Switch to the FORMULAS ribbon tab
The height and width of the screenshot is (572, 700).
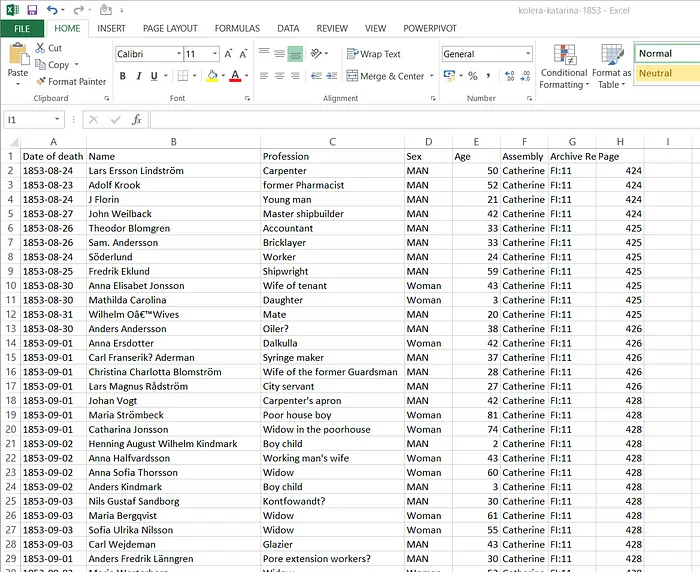coord(236,28)
